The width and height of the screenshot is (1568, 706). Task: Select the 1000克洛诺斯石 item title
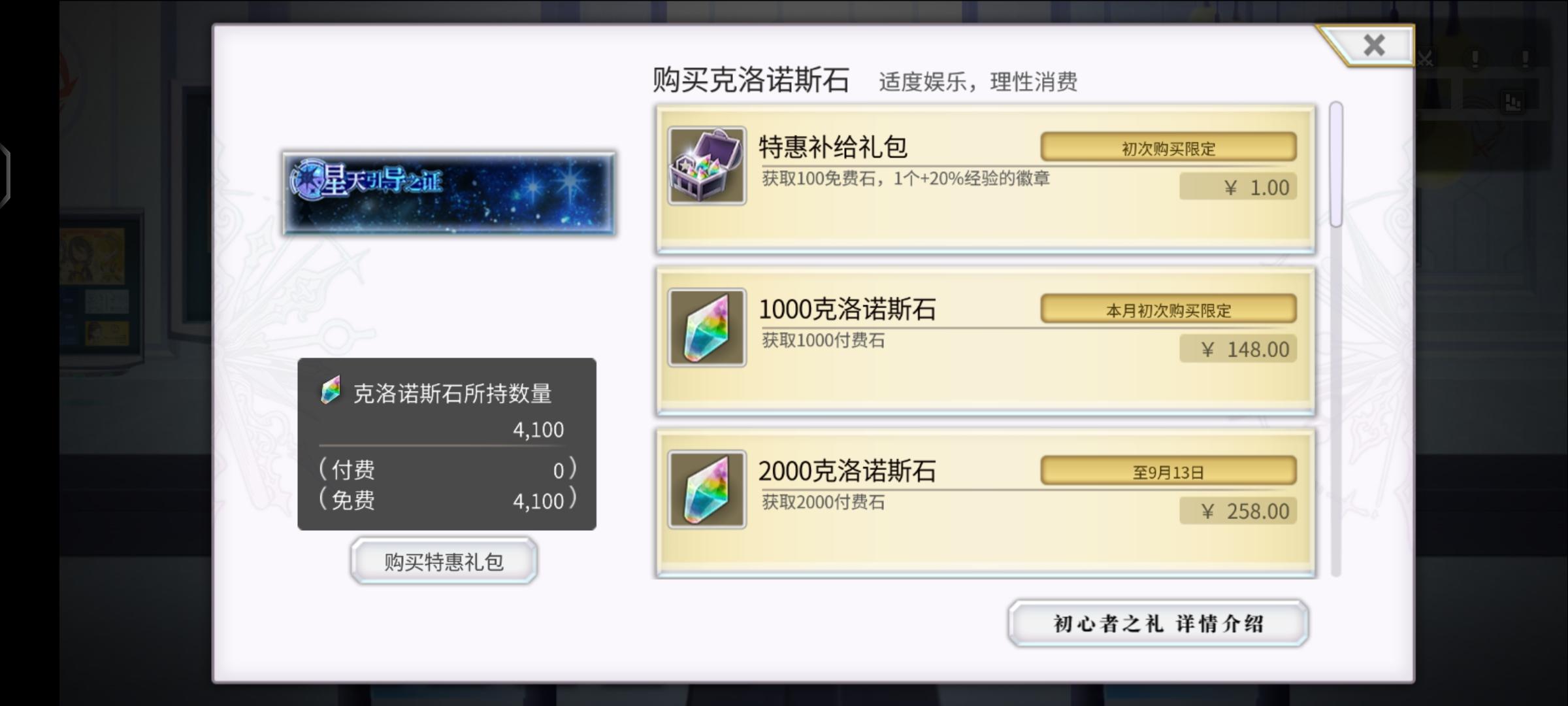847,309
